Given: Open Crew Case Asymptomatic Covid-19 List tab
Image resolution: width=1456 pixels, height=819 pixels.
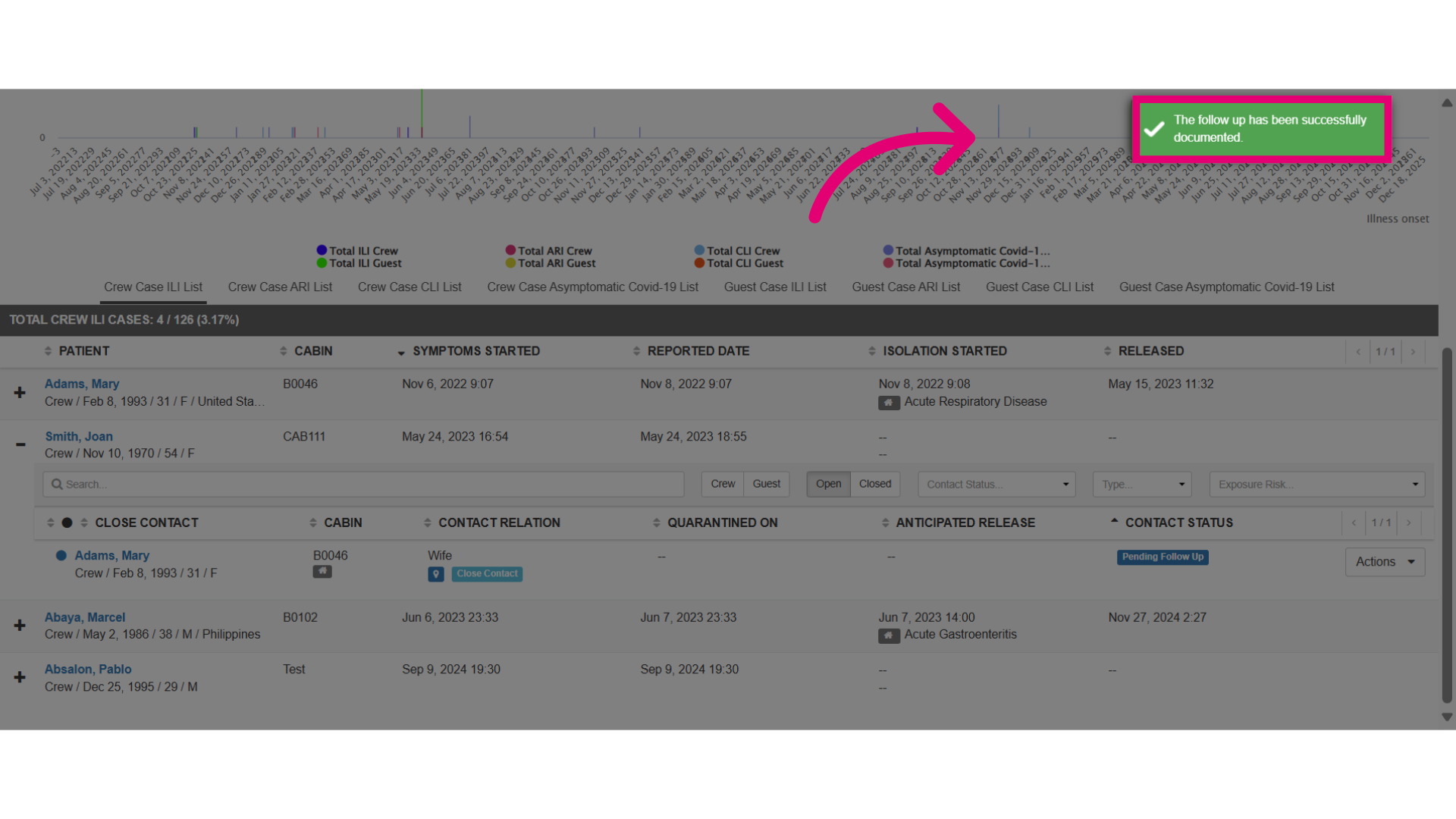Looking at the screenshot, I should pos(592,287).
